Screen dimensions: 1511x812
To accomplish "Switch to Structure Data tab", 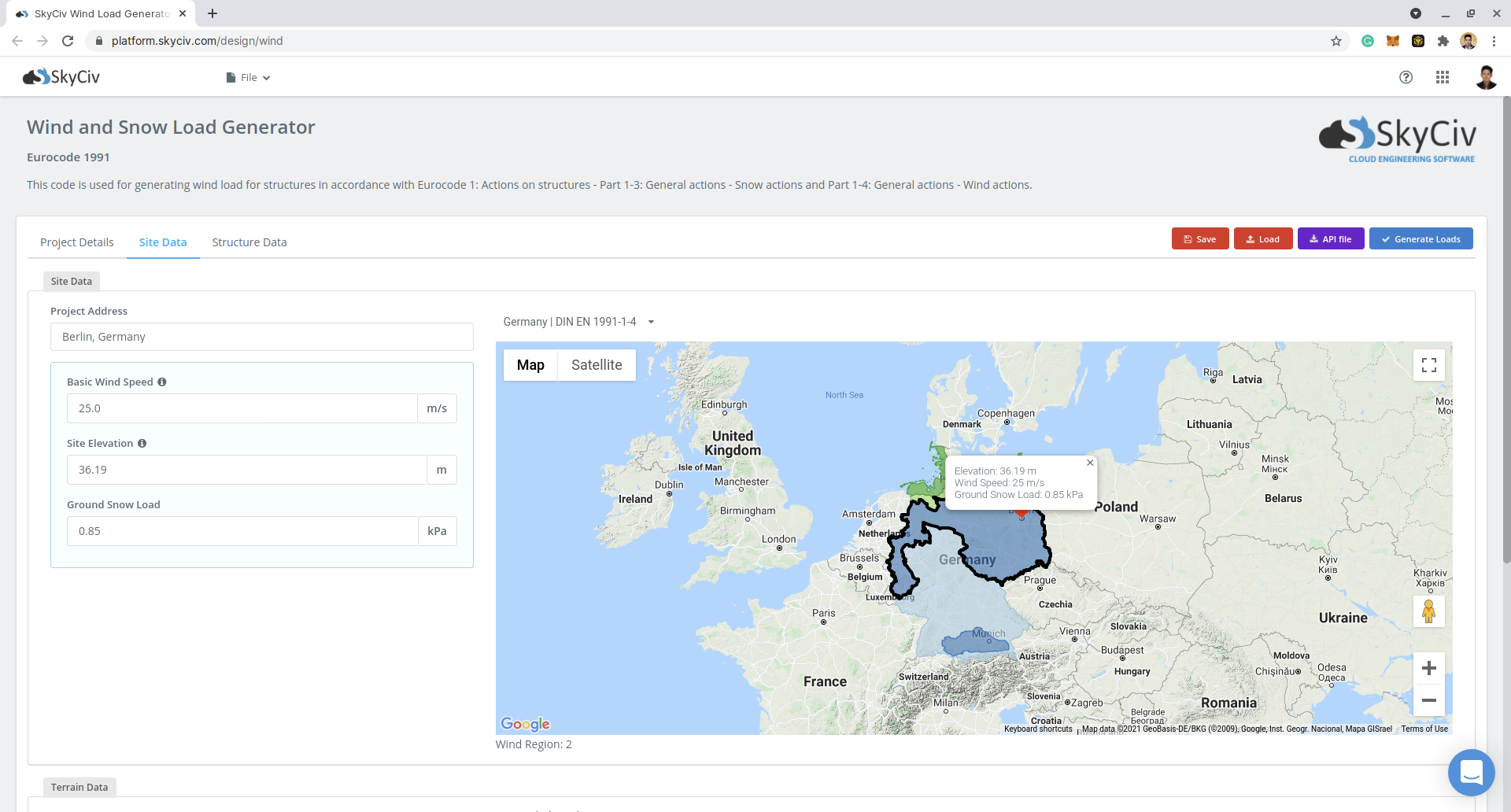I will point(249,242).
